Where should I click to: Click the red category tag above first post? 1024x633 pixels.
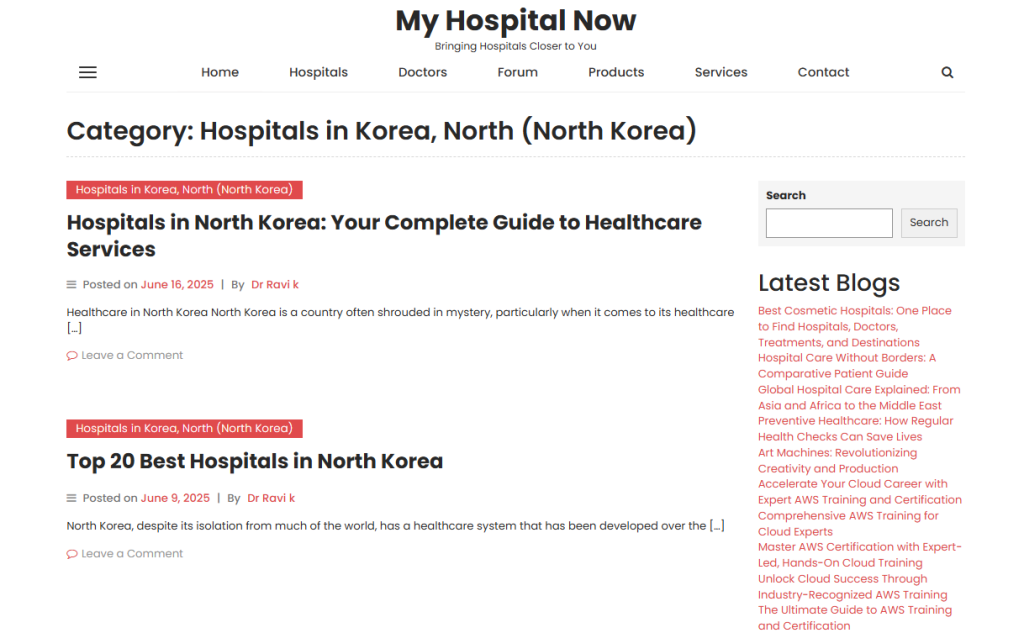point(184,190)
